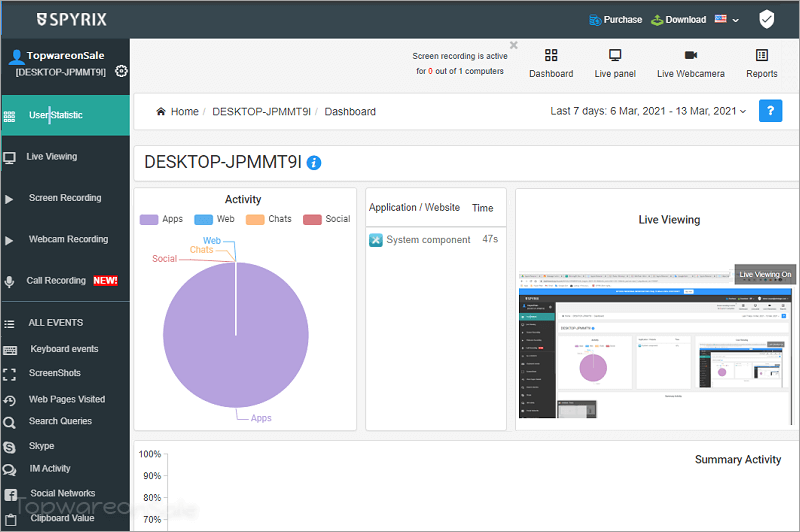This screenshot has height=532, width=800.
Task: Open the Dashboard grid icon
Action: tap(551, 55)
